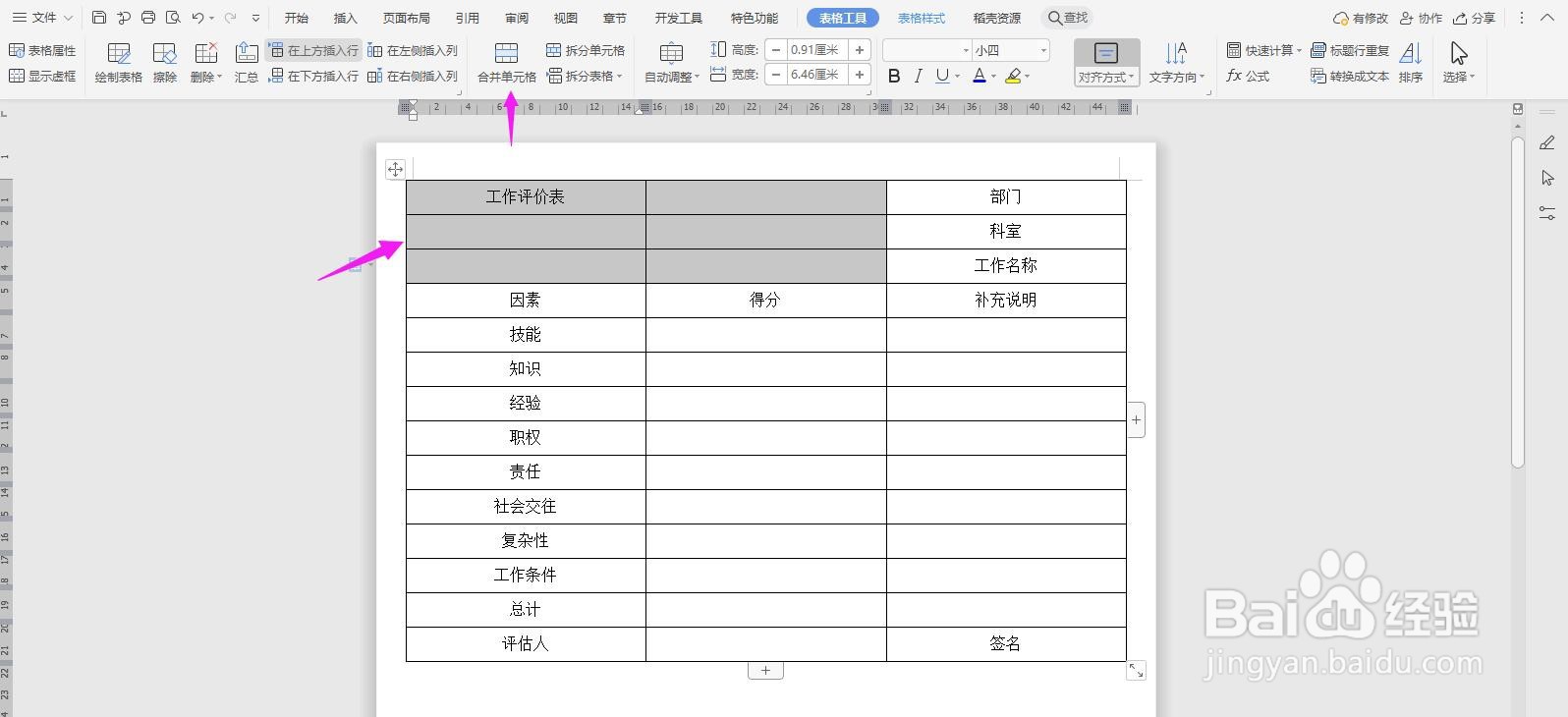Open Alignment (对齐方式) dropdown
Screen dimensions: 1568x717
tap(1106, 63)
